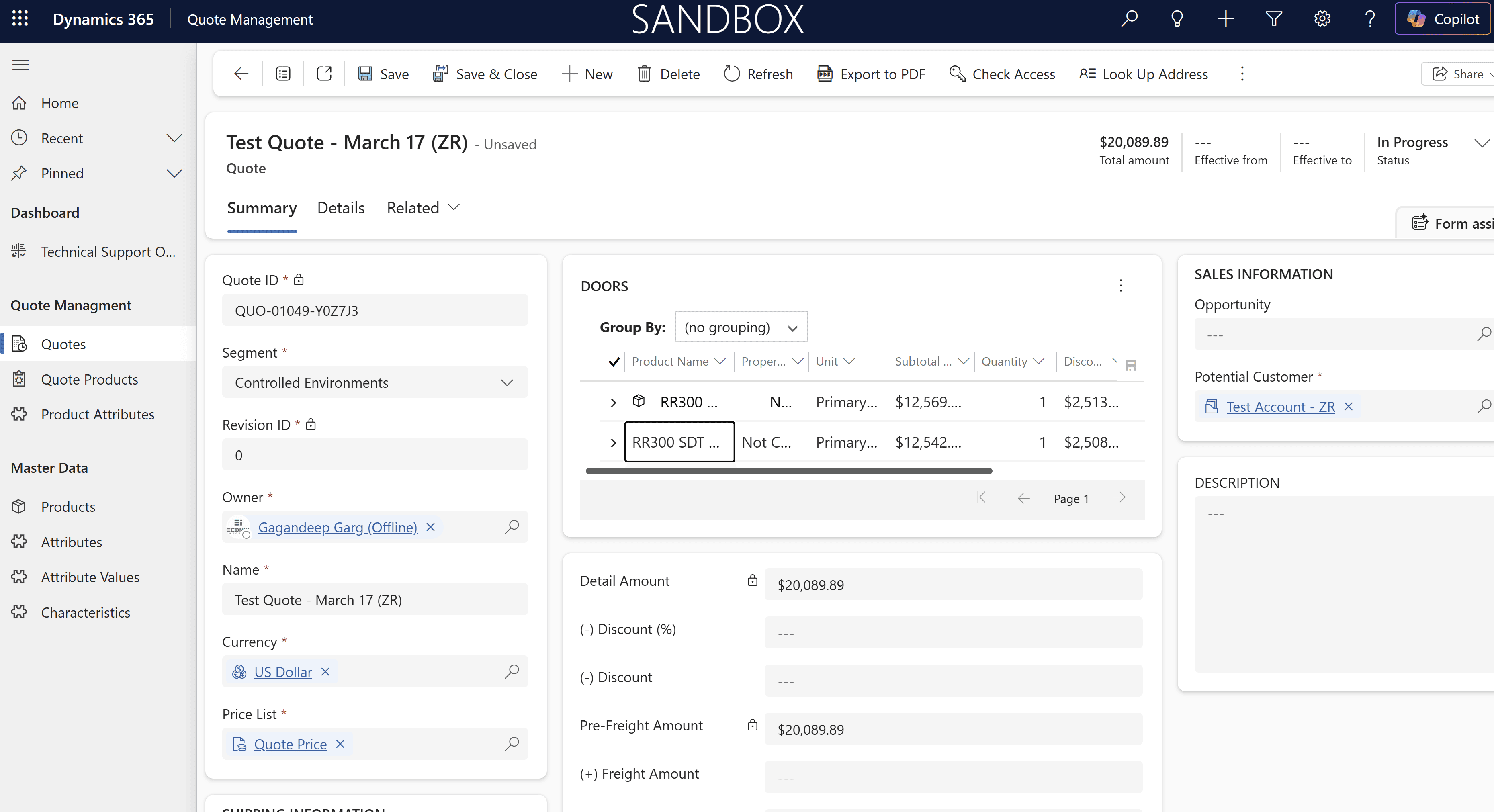This screenshot has height=812, width=1494.
Task: Click Export to PDF
Action: (871, 74)
